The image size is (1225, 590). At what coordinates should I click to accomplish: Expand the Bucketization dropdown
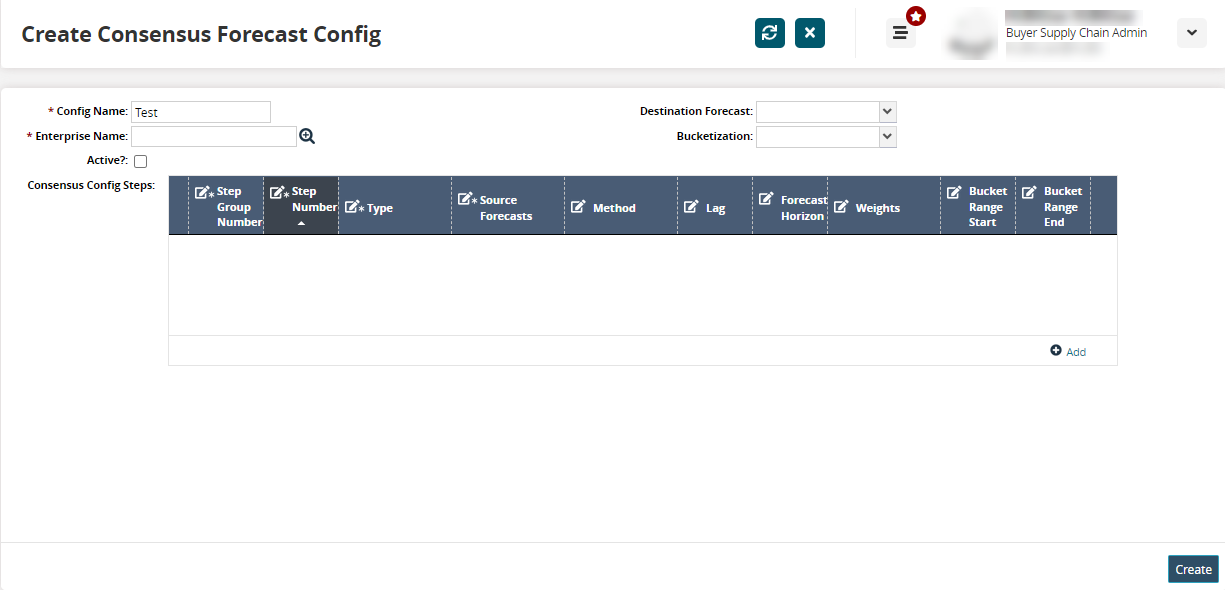click(887, 137)
